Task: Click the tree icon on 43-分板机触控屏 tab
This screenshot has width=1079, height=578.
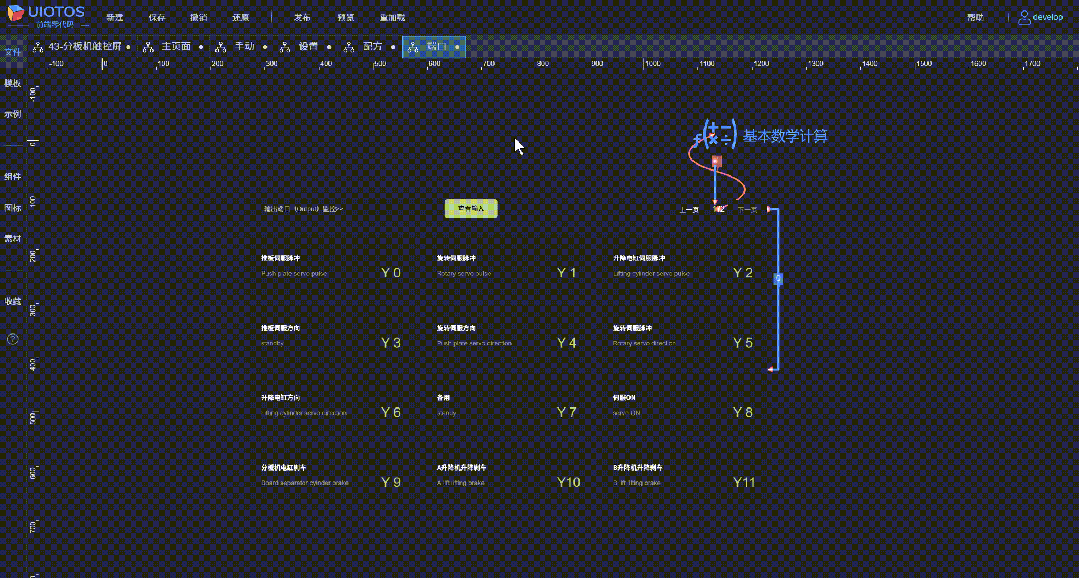Action: tap(39, 47)
